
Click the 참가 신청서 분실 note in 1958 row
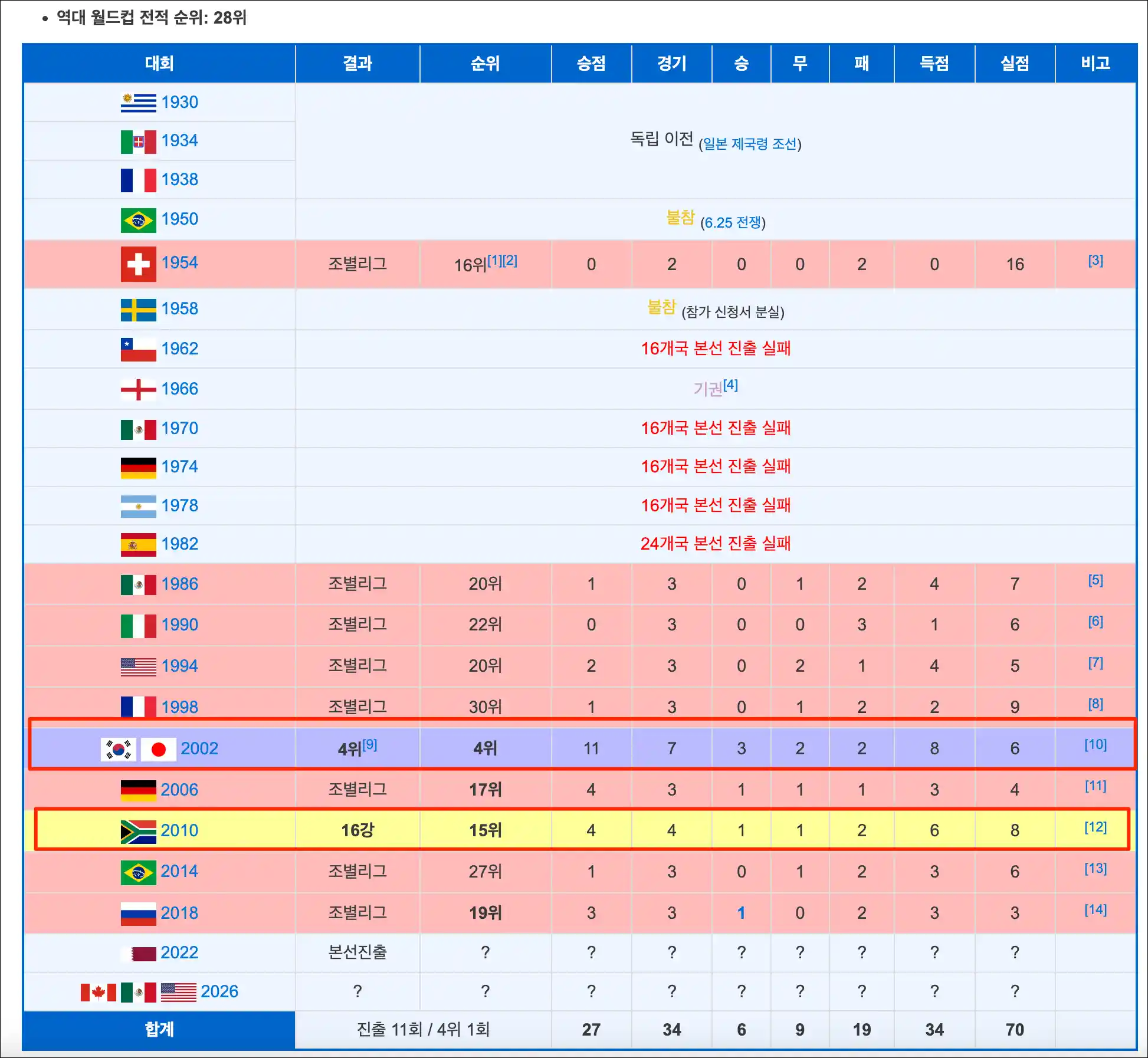pos(733,312)
